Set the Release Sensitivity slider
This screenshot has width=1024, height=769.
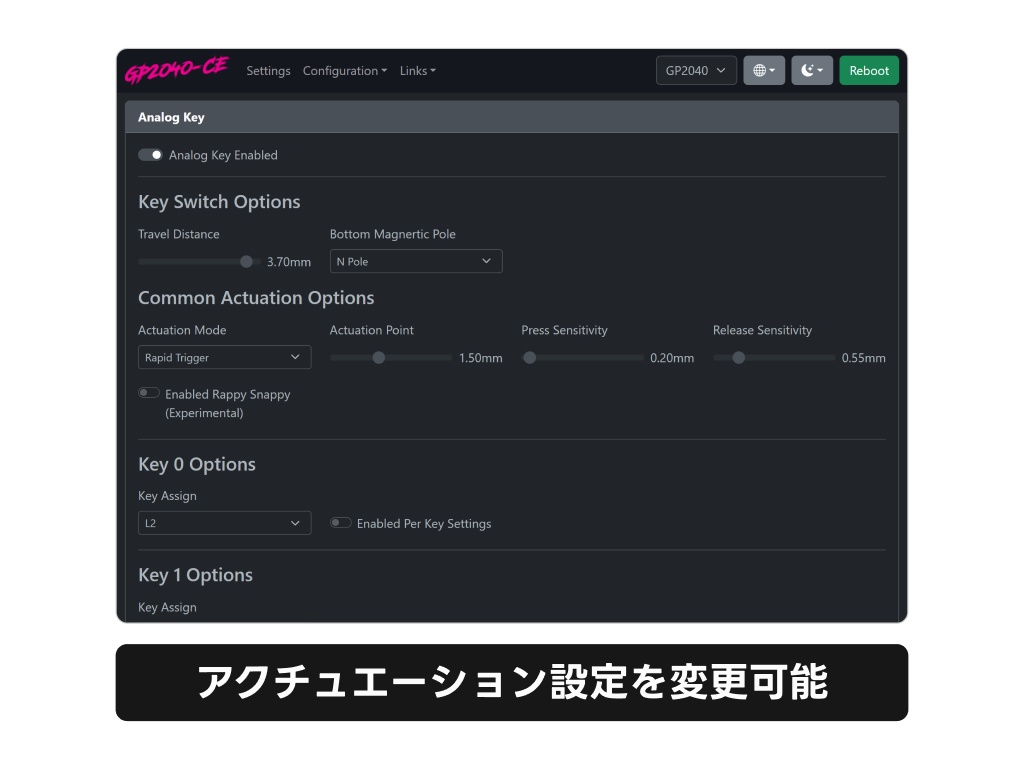click(738, 357)
